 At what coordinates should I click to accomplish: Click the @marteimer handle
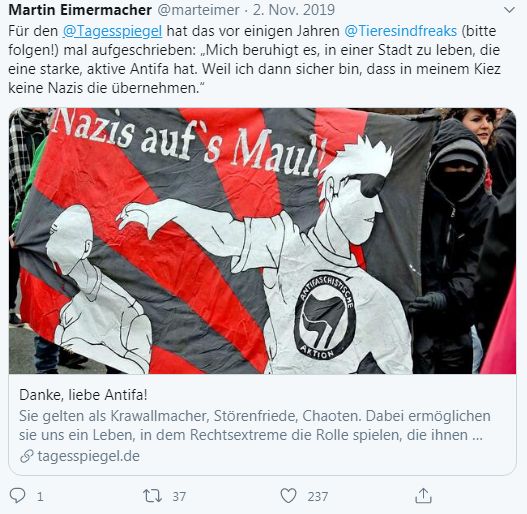point(198,10)
